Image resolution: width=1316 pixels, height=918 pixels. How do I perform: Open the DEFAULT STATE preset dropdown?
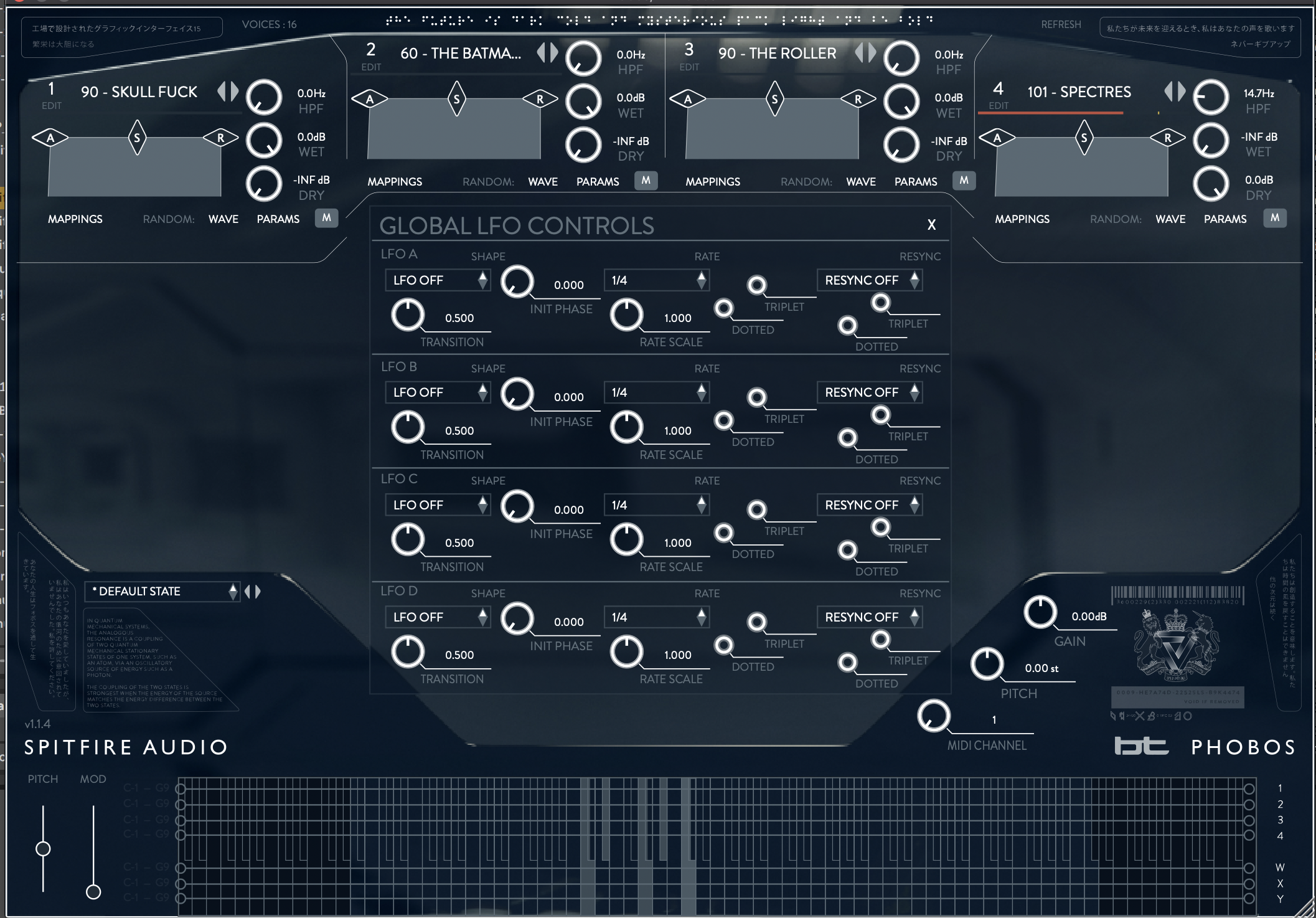coord(162,591)
